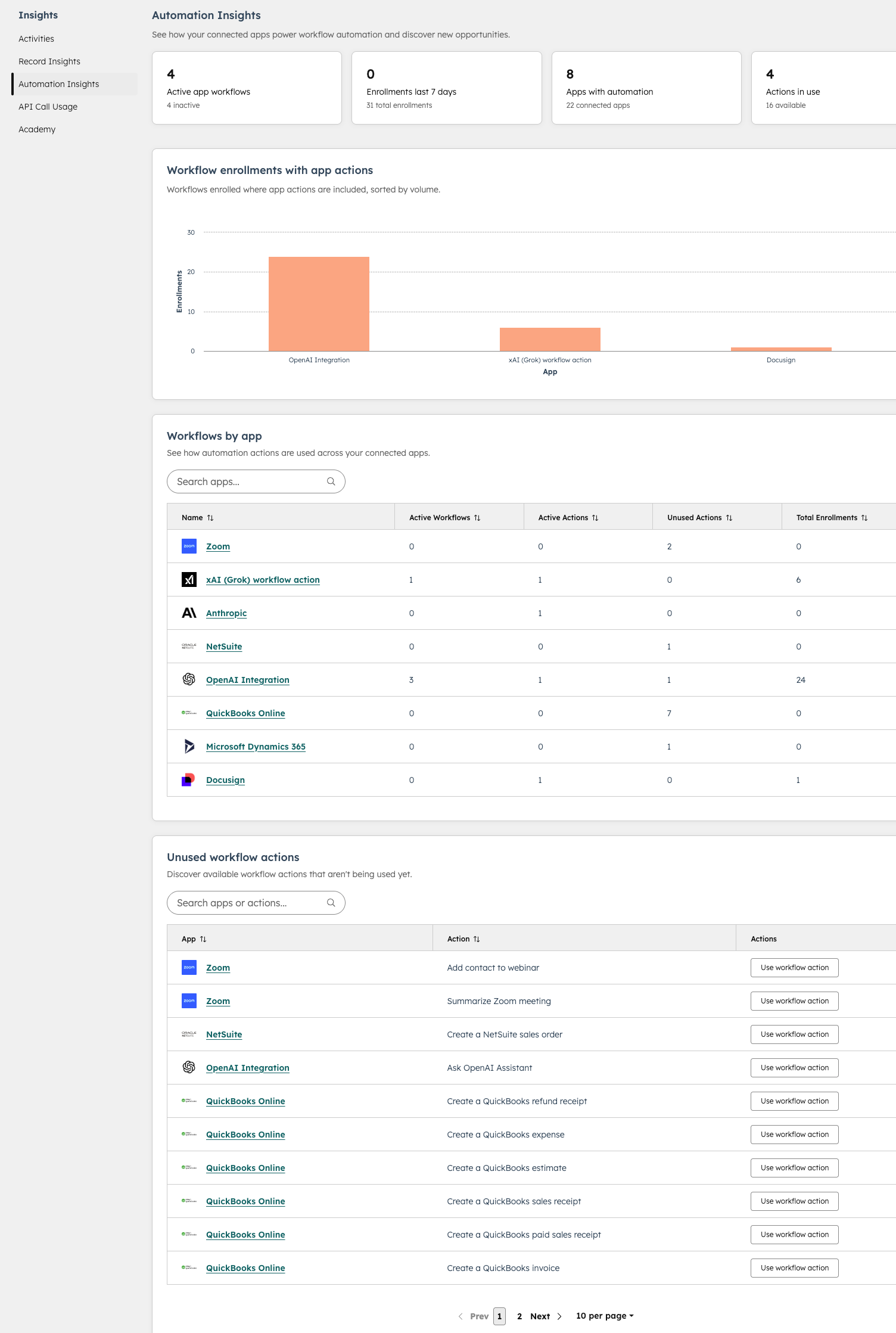Use workflow action for QuickBooks refund receipt
Viewport: 896px width, 1333px height.
pyautogui.click(x=794, y=1101)
